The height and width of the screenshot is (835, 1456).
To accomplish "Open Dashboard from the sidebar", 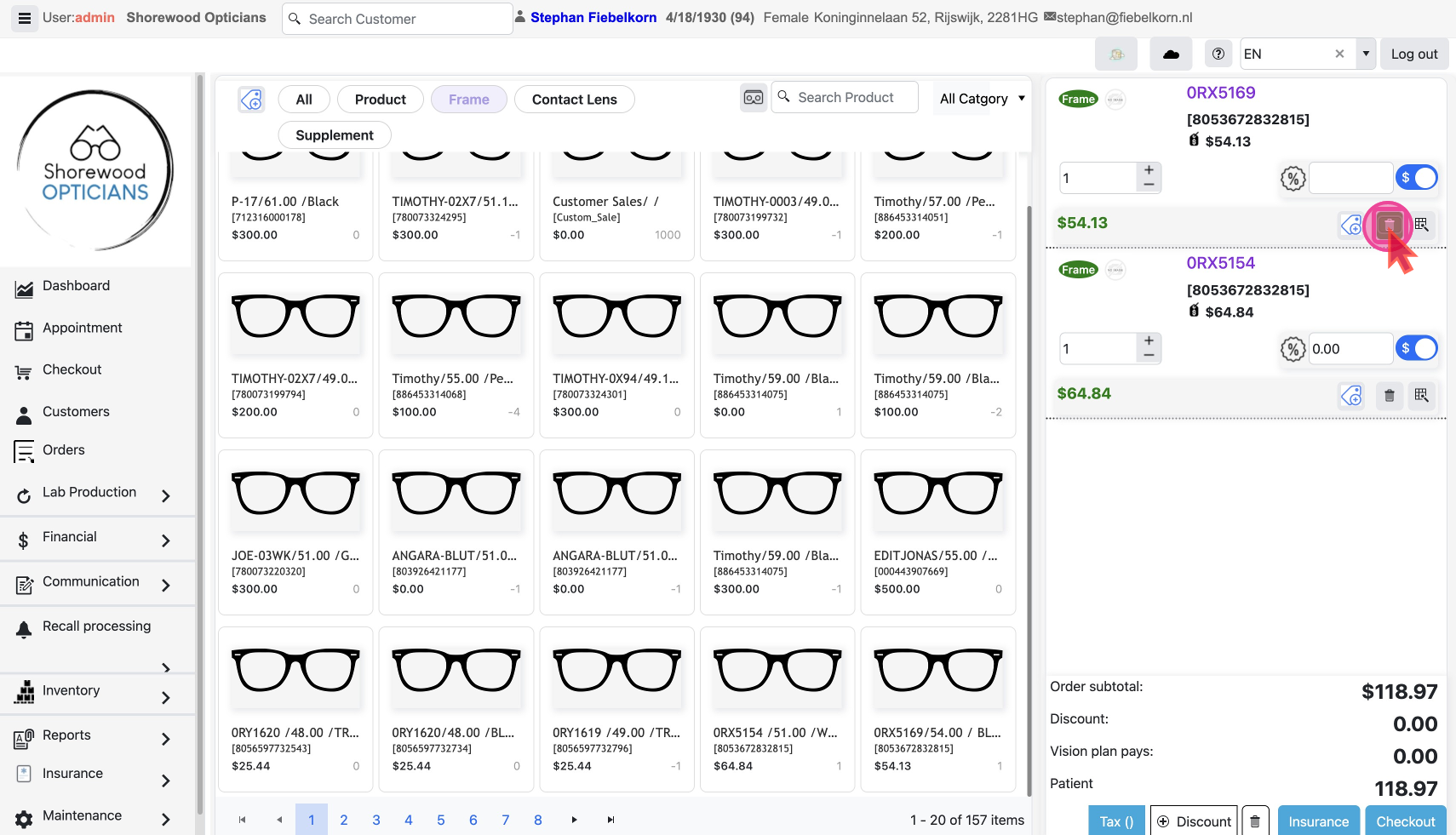I will (x=76, y=286).
